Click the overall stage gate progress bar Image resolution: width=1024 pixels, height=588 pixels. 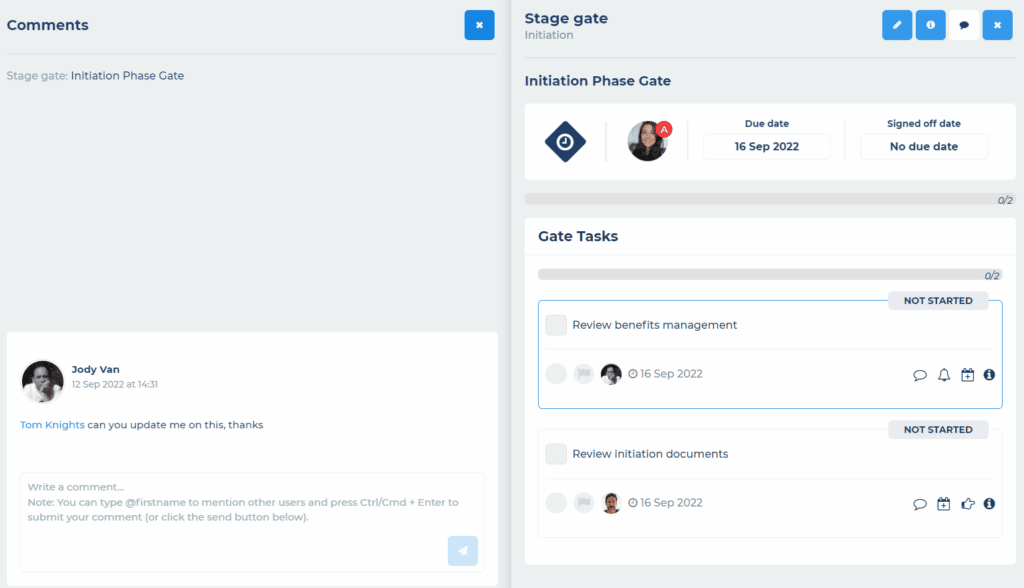[x=769, y=199]
